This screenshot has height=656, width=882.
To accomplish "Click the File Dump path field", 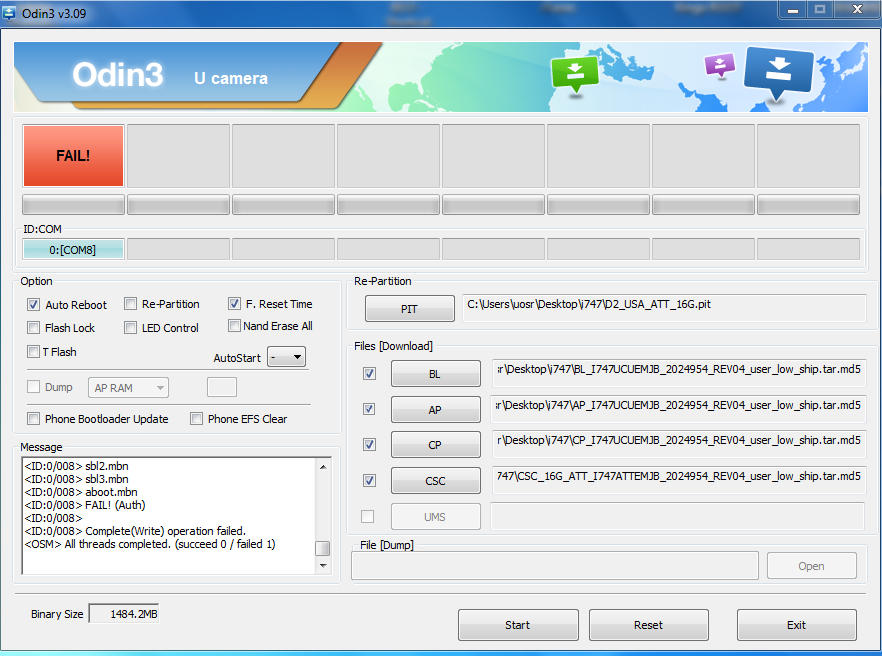I will pos(555,565).
